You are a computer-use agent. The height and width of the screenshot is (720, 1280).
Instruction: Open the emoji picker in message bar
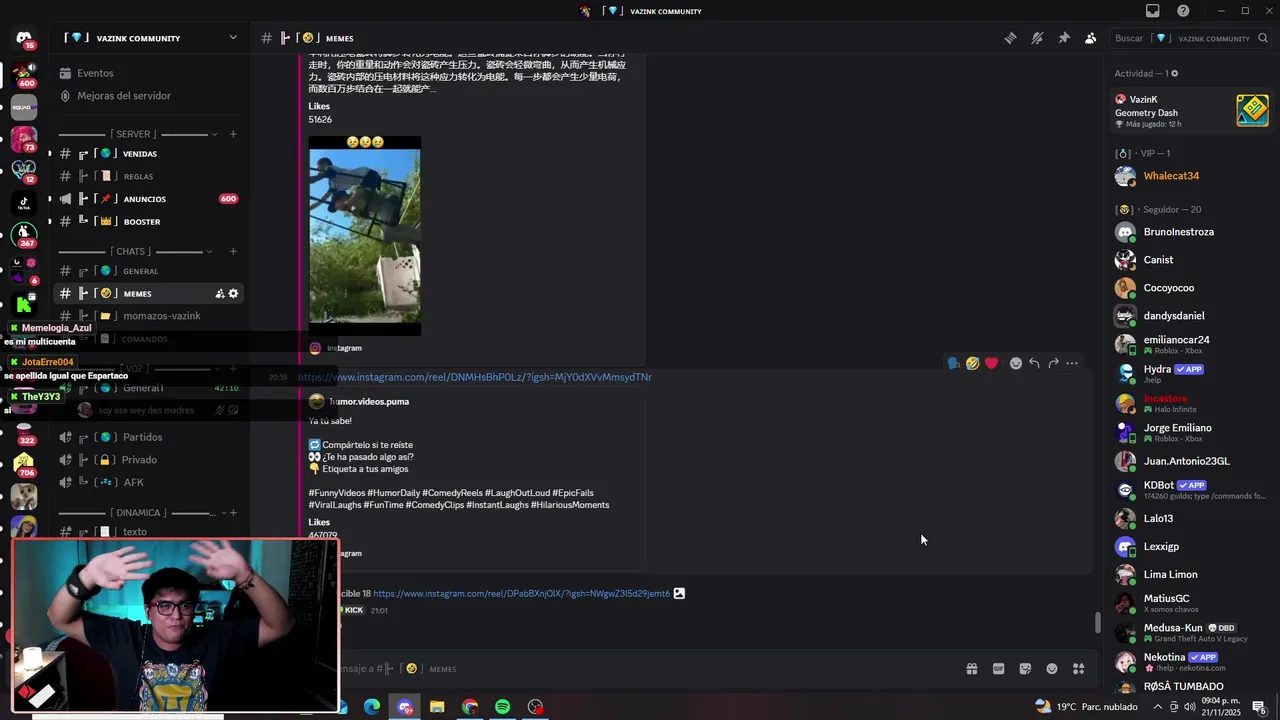coord(1052,669)
